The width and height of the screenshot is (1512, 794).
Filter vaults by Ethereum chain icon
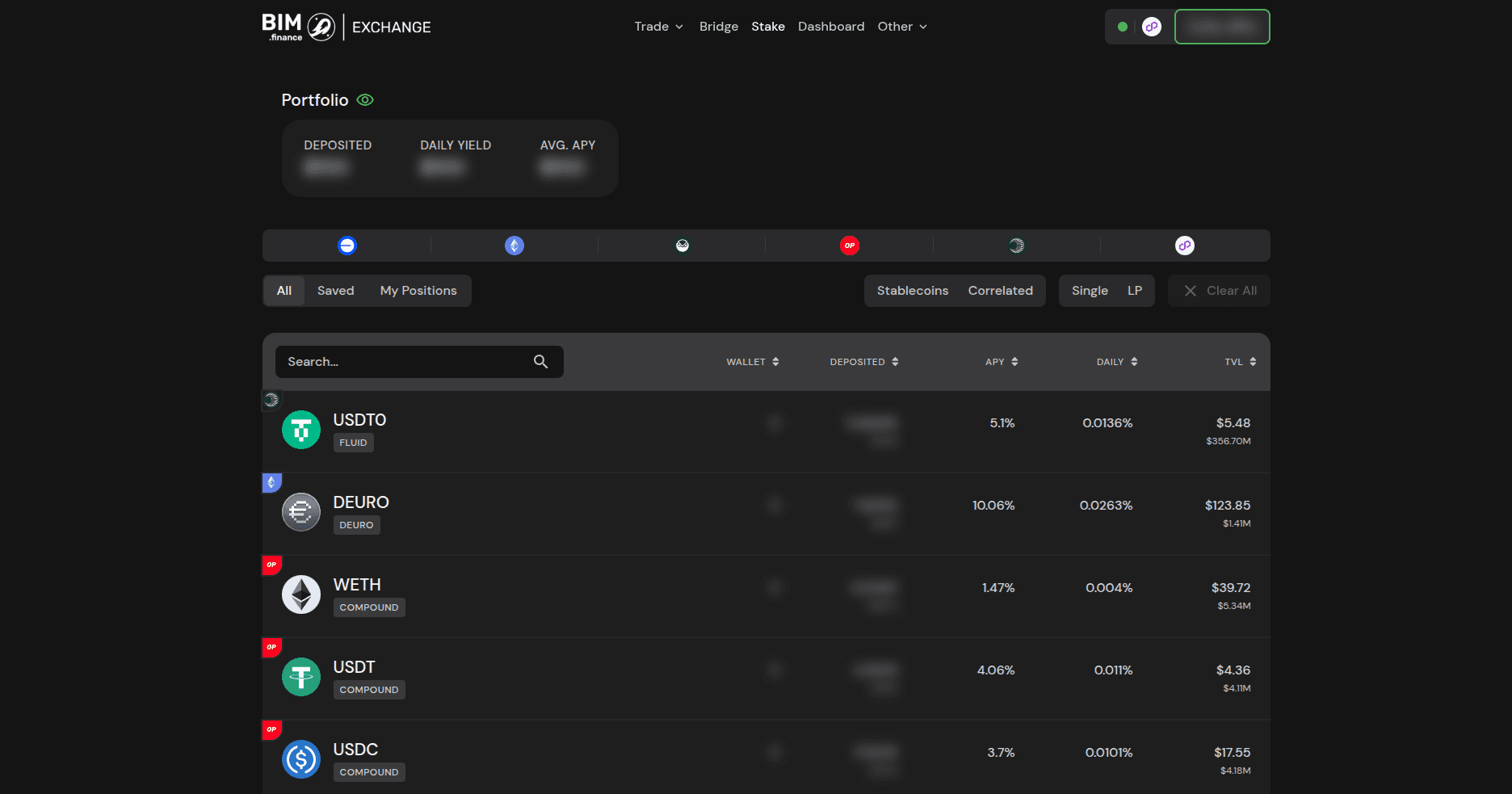coord(514,246)
